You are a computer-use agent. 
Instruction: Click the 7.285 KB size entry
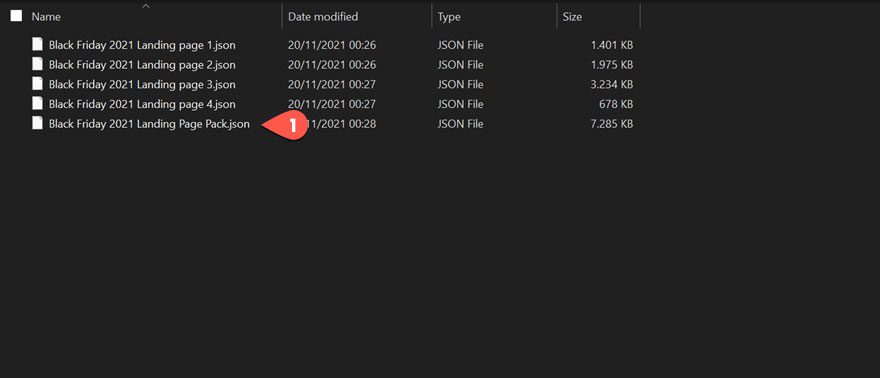612,123
